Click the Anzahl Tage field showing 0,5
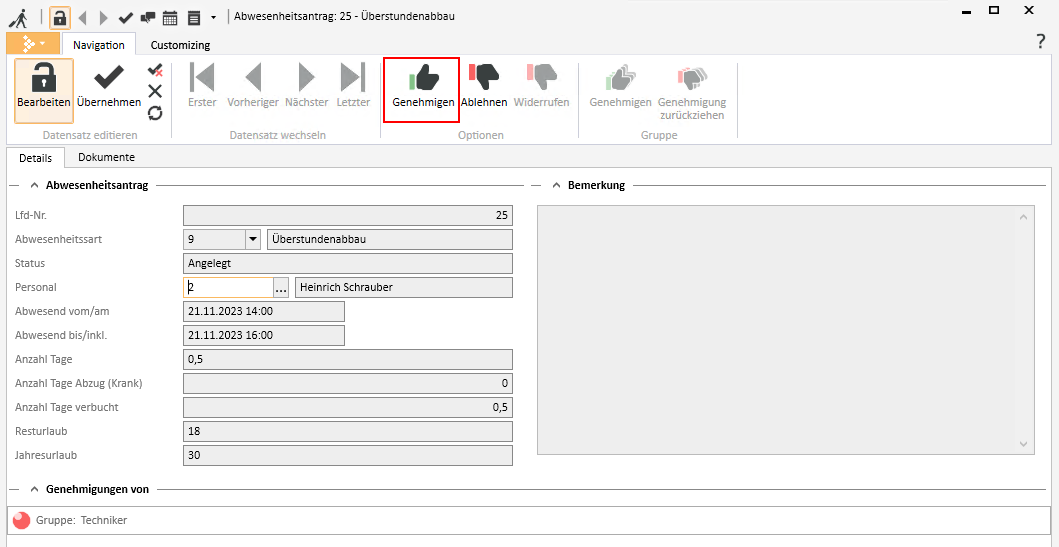This screenshot has width=1059, height=547. point(348,359)
